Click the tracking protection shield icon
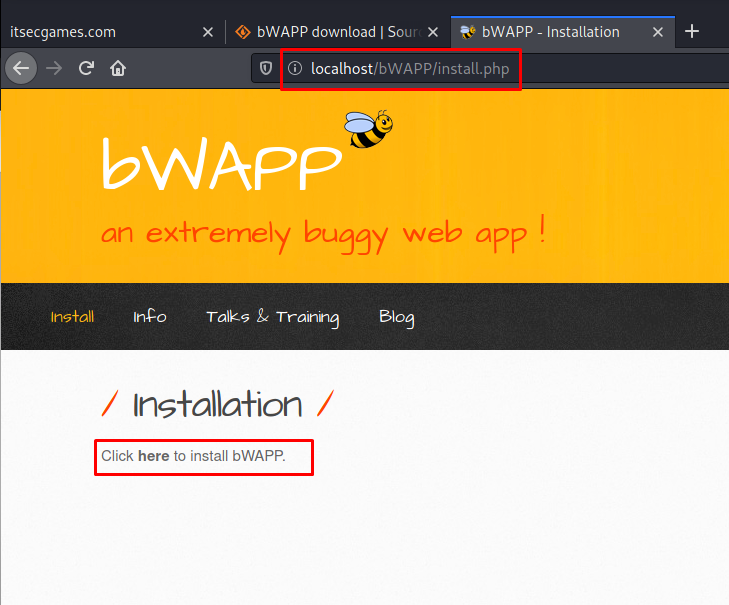This screenshot has height=605, width=729. tap(266, 68)
